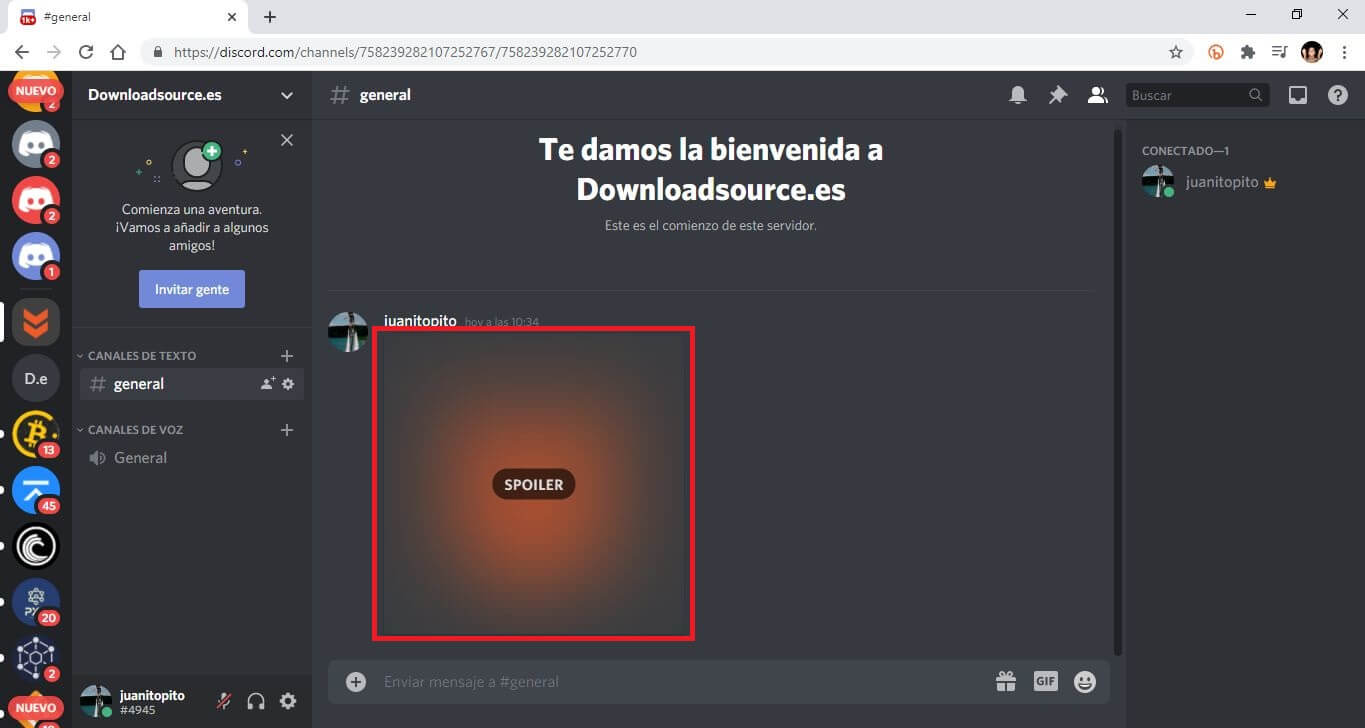Collapse CANALES DE TEXTO category

pyautogui.click(x=136, y=356)
